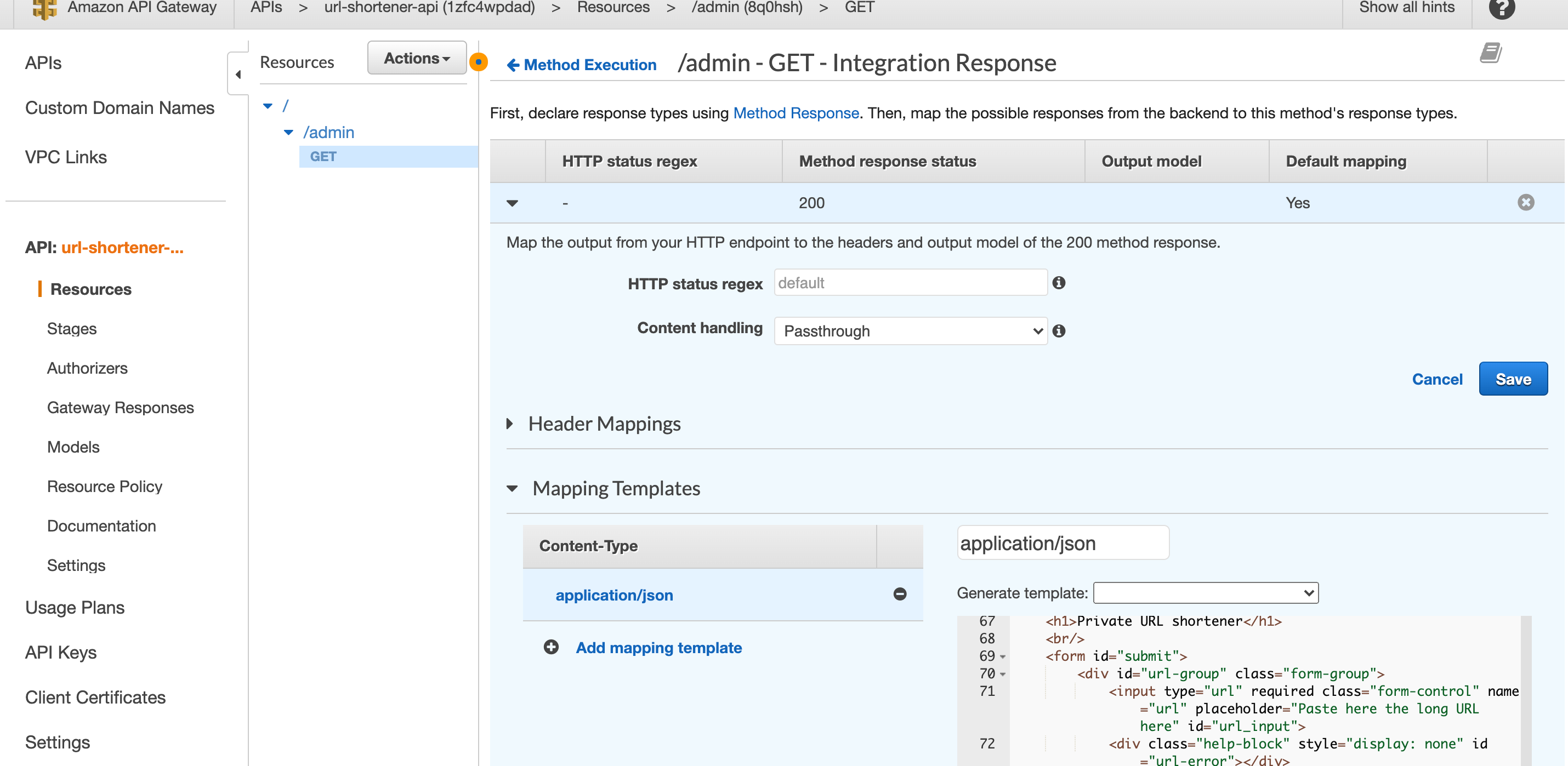The height and width of the screenshot is (766, 1568).
Task: Click the documentation book icon
Action: click(x=1491, y=53)
